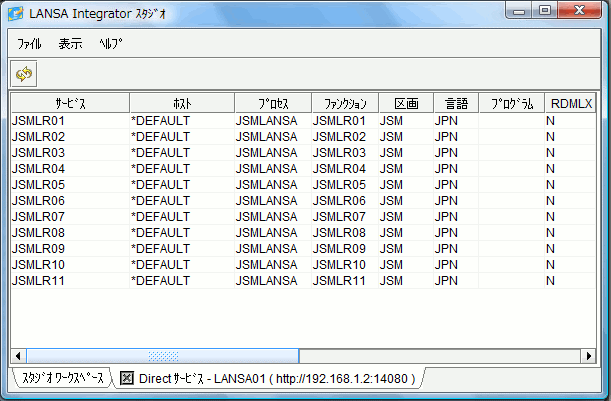Click the horizontal scrollbar thumb
611x401 pixels.
tap(162, 356)
